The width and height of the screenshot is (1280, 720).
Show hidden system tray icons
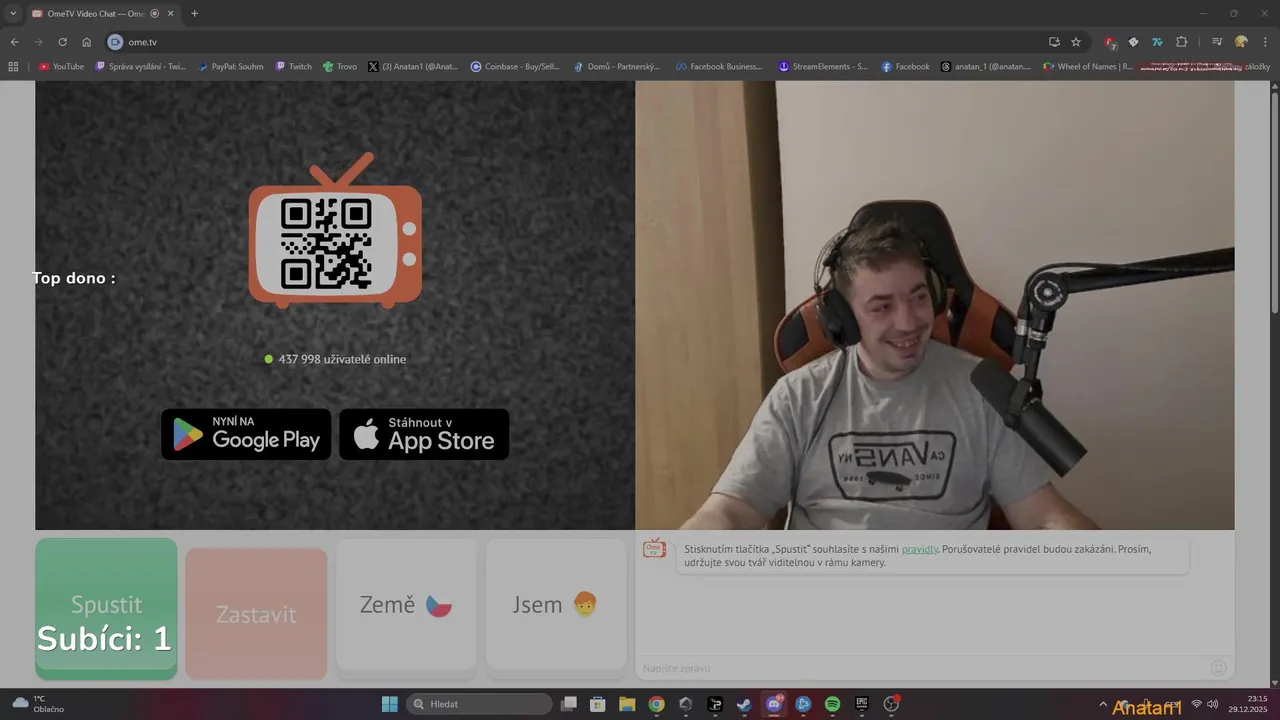(x=1103, y=704)
